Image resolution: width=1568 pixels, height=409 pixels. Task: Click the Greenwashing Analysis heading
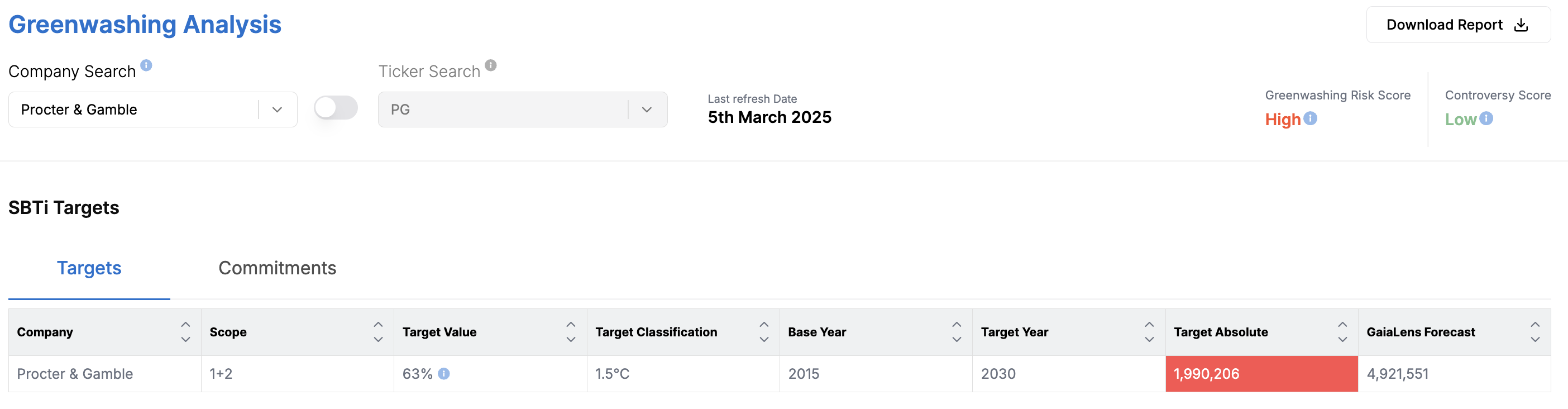(x=145, y=25)
